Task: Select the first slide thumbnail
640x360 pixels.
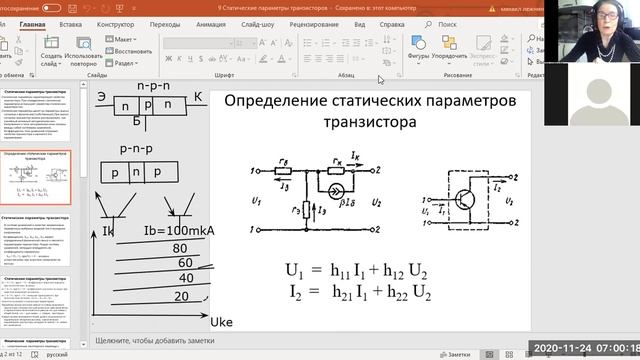Action: coord(36,115)
